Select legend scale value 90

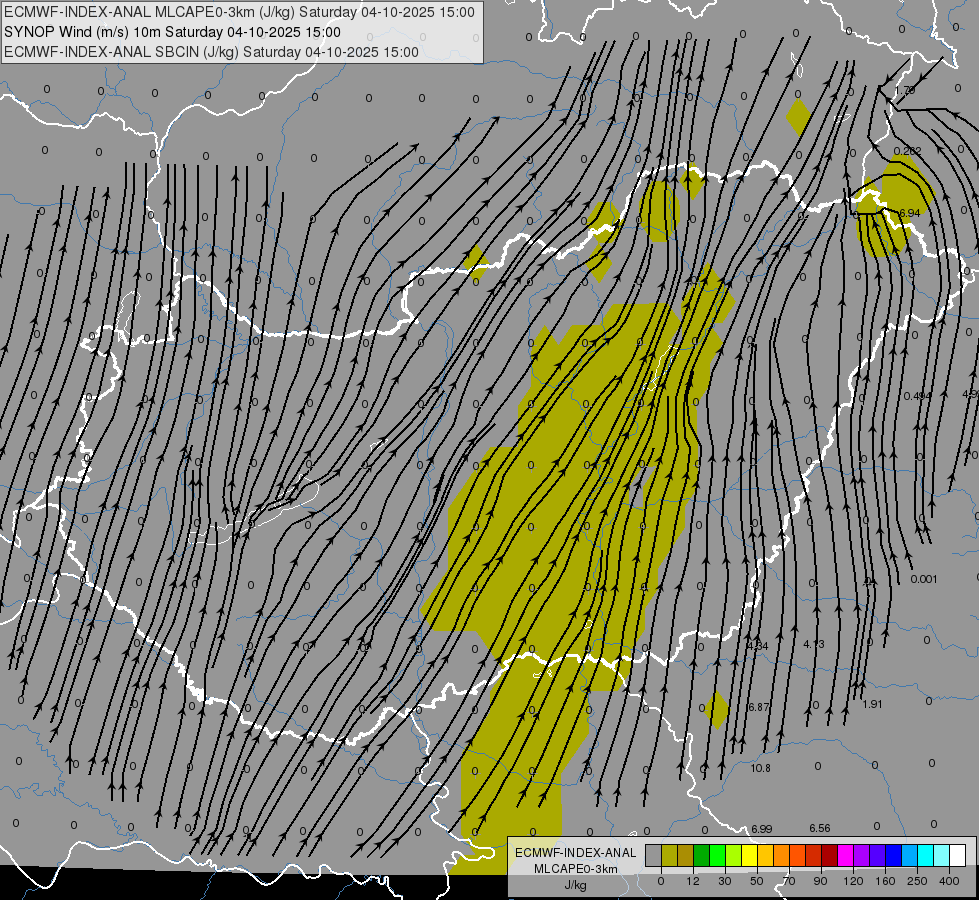pyautogui.click(x=820, y=881)
